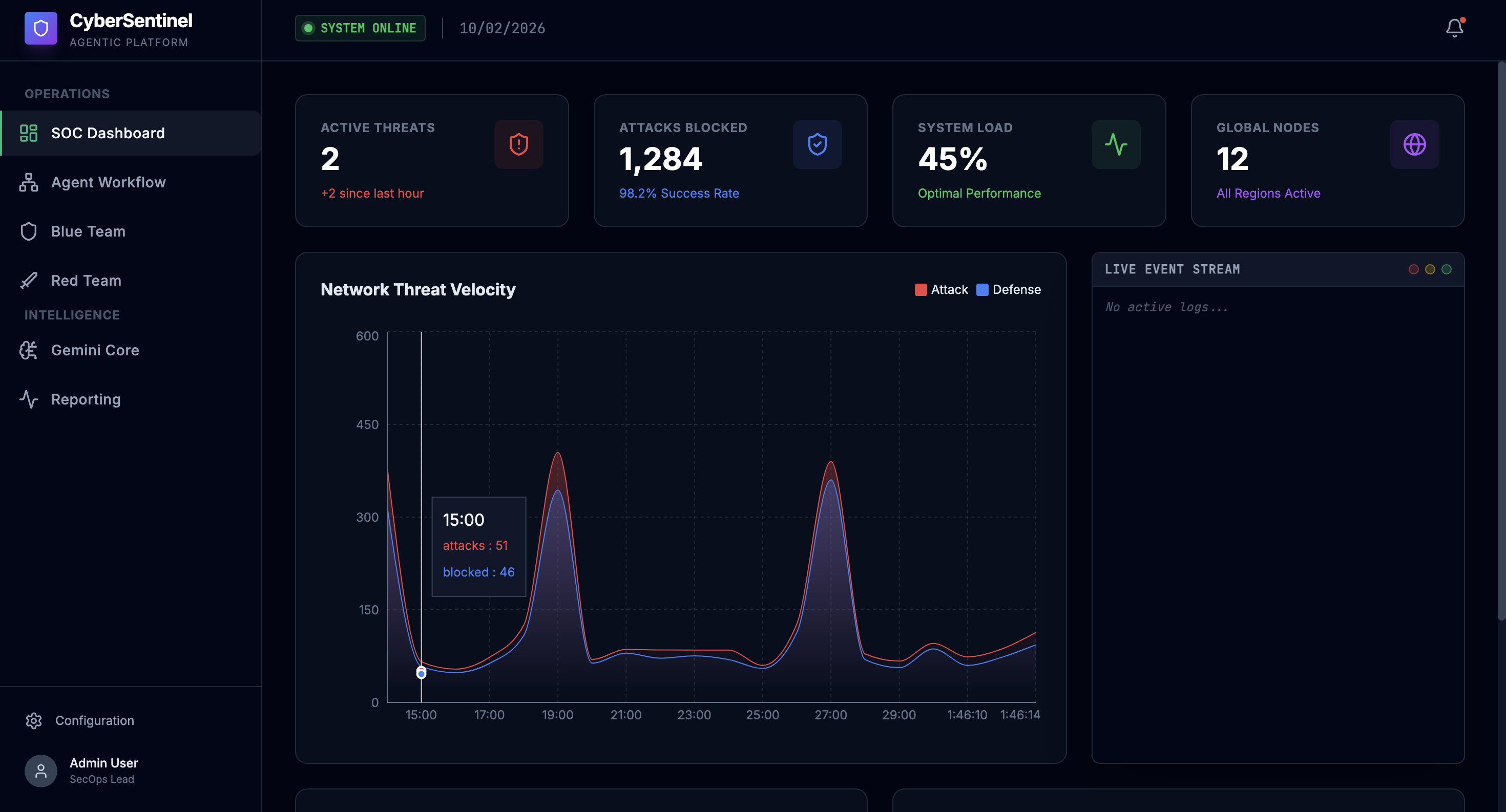The image size is (1506, 812).
Task: Go to the Blue Team section
Action: point(88,231)
